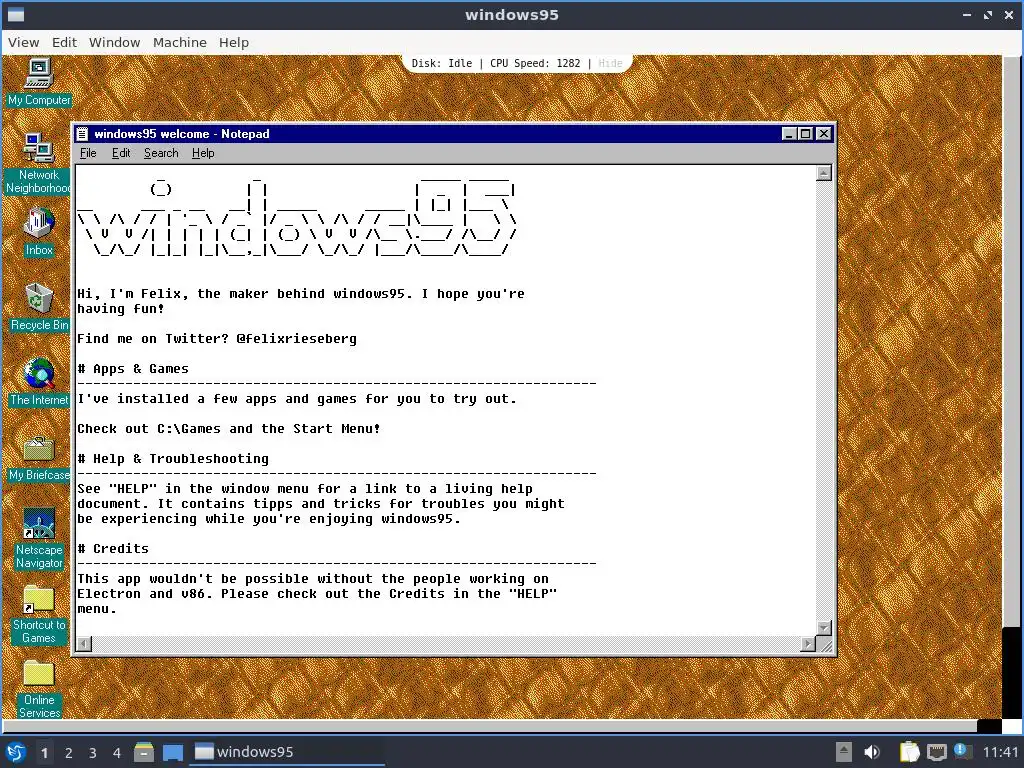Viewport: 1024px width, 768px height.
Task: Click the 11:41 taskbar clock
Action: tap(1000, 752)
